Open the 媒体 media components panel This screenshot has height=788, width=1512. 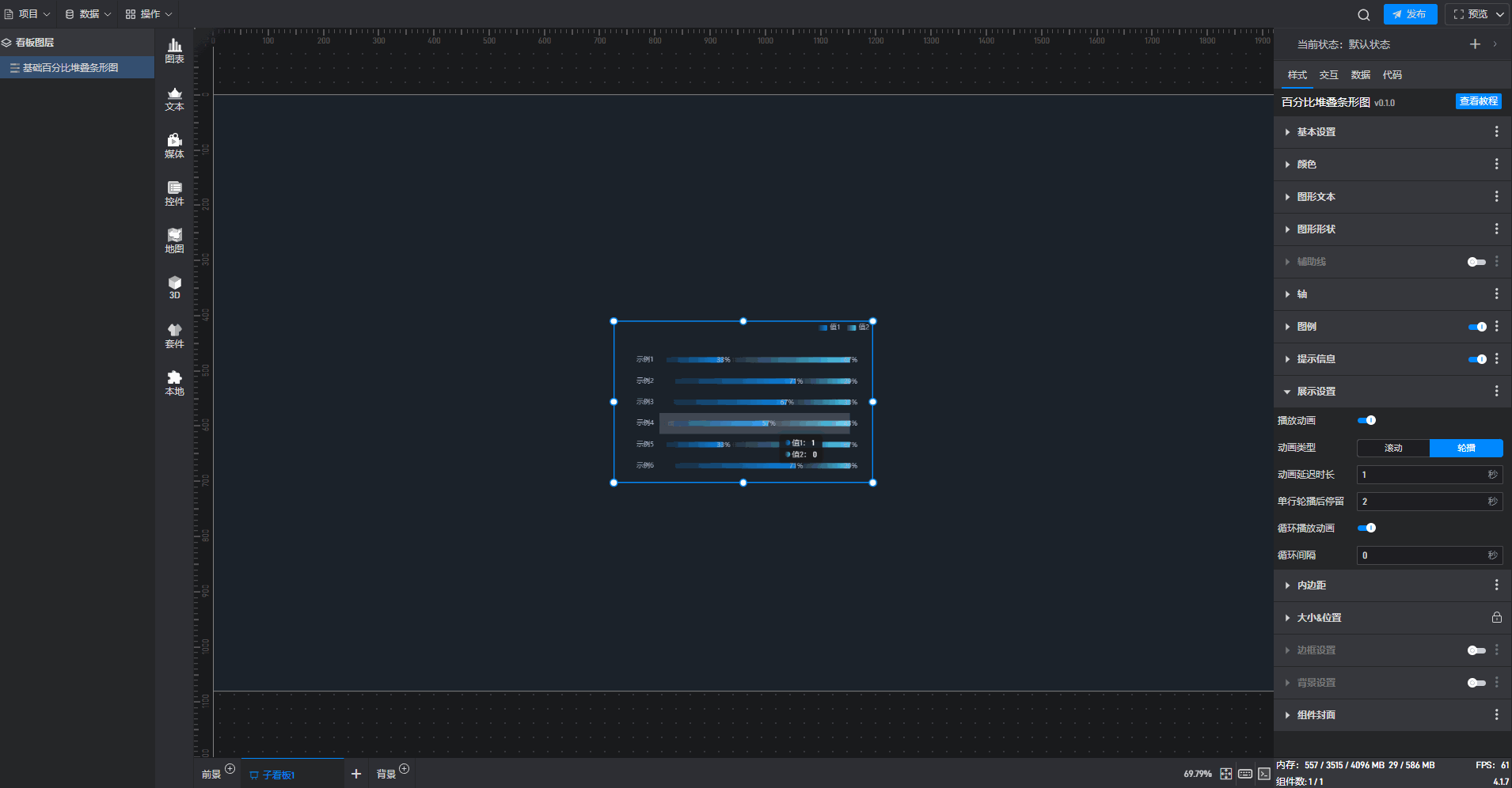(174, 146)
